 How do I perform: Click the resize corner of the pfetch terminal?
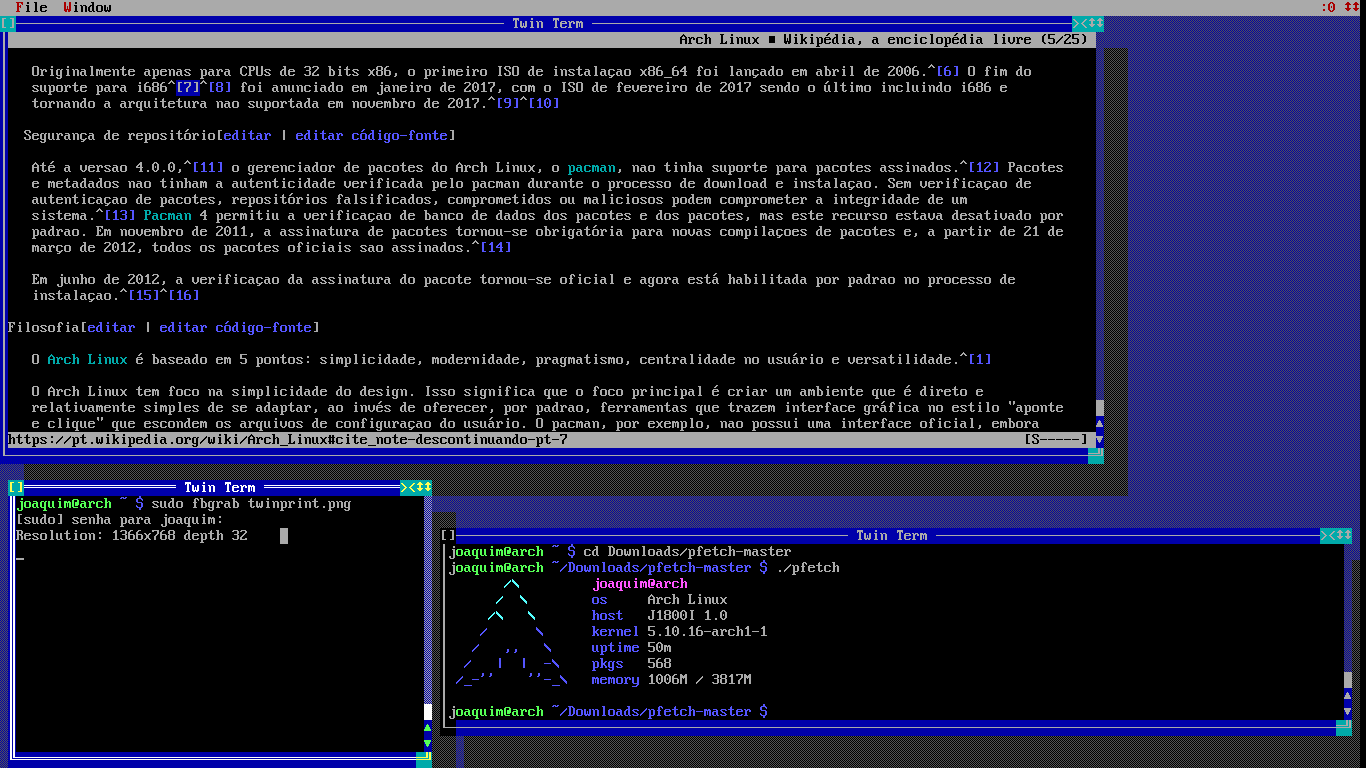pos(1344,727)
